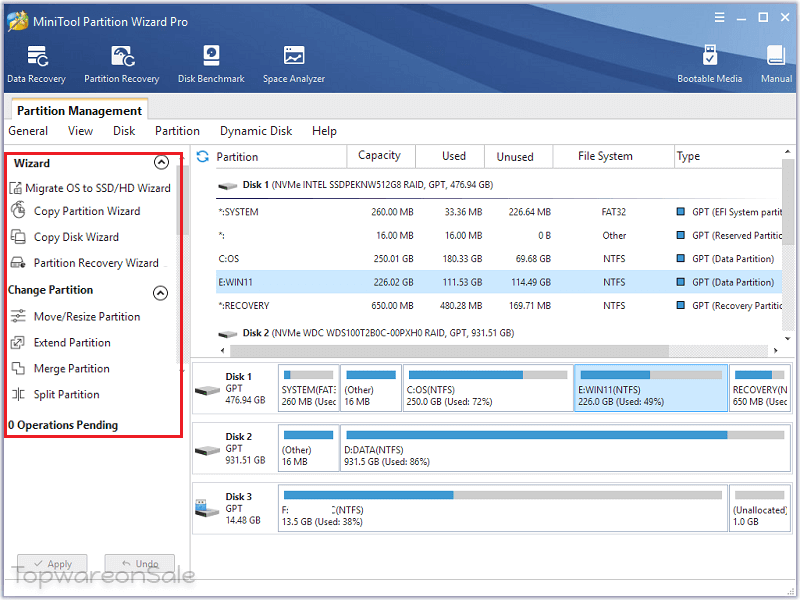Start Migrate OS to SSD/HD Wizard
This screenshot has height=600, width=800.
coord(90,188)
